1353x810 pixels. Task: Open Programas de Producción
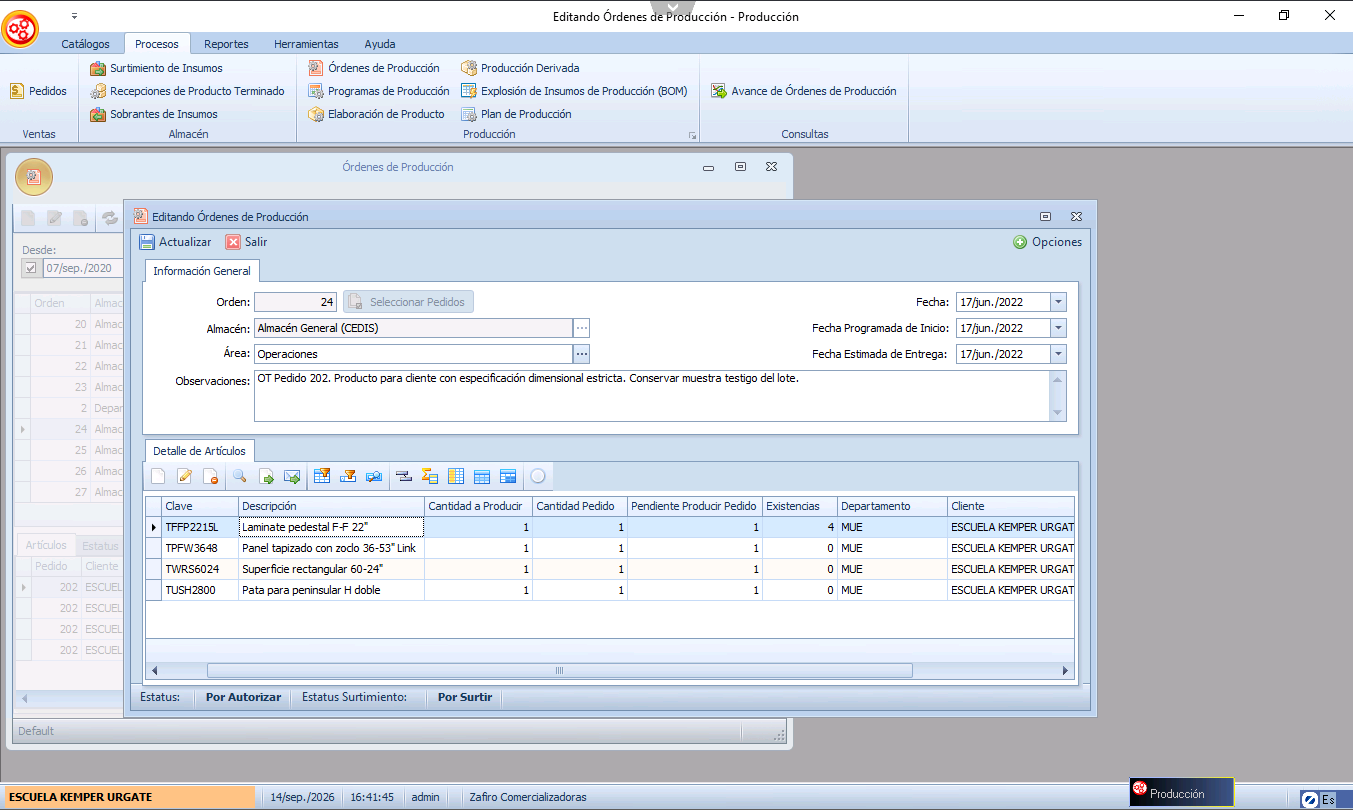tap(379, 91)
